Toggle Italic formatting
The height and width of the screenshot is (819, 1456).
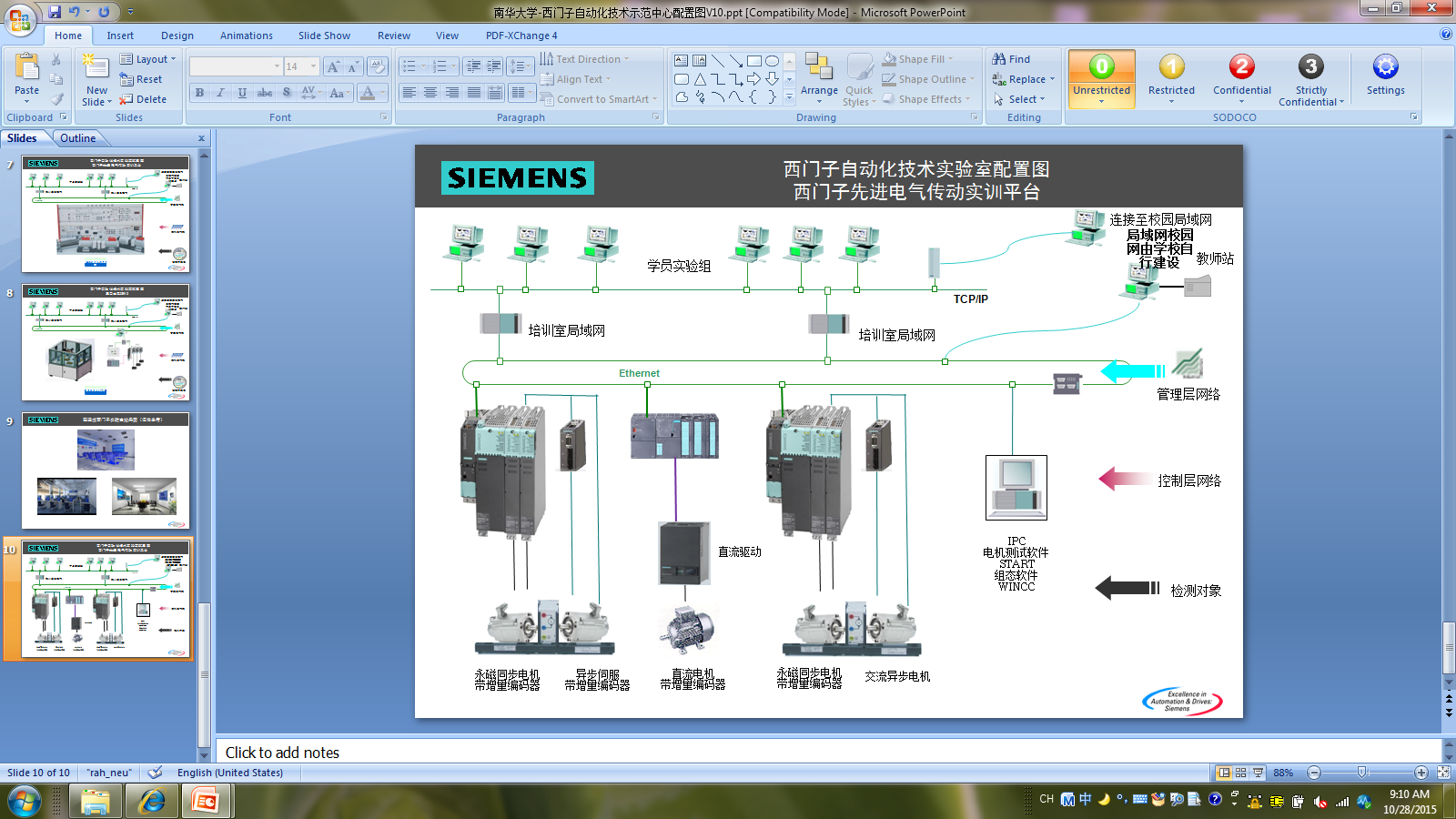pos(220,93)
